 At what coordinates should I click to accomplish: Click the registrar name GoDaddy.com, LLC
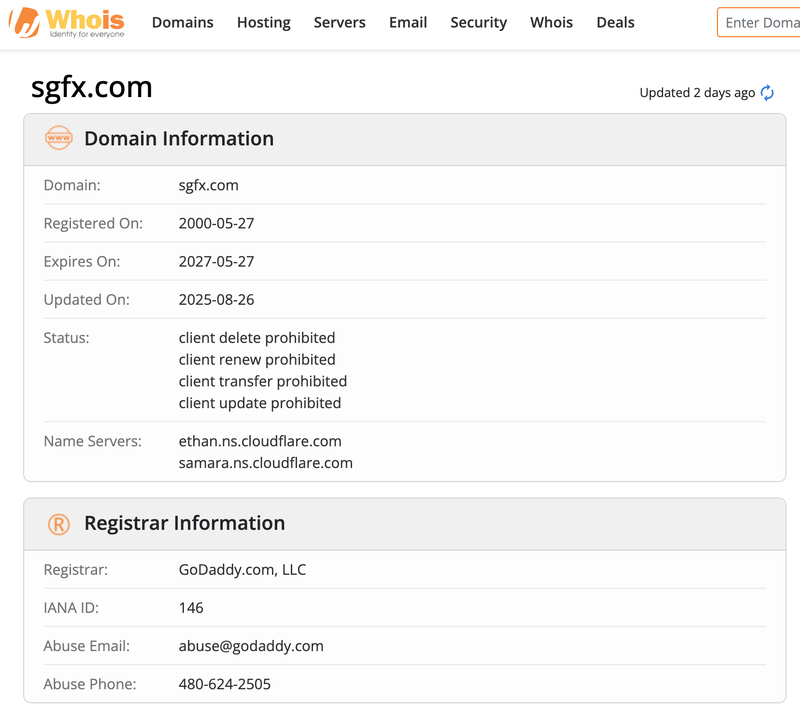[x=242, y=570]
